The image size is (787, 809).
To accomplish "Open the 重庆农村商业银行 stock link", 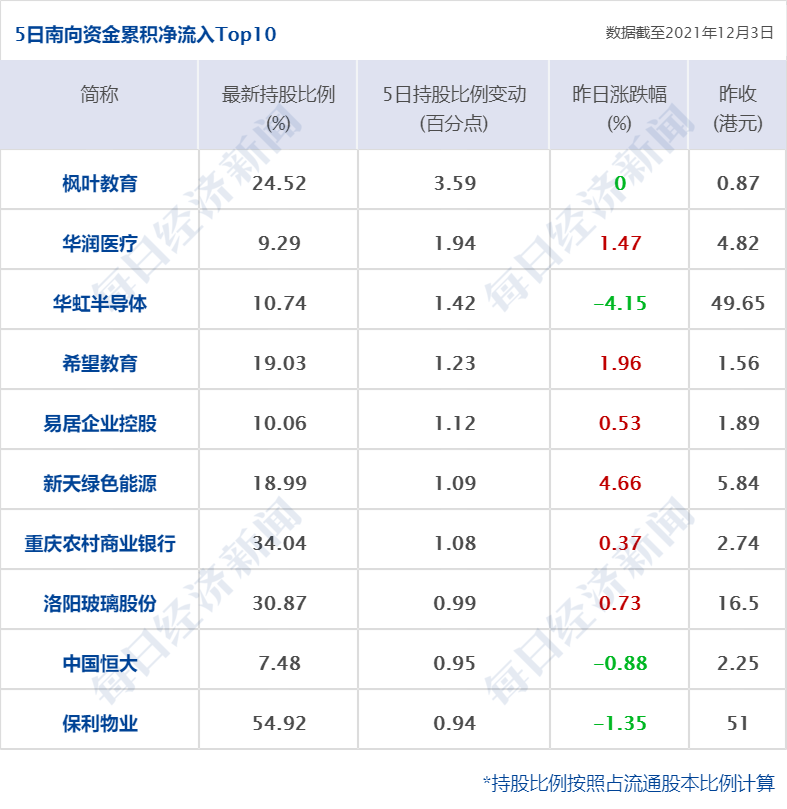I will [100, 543].
